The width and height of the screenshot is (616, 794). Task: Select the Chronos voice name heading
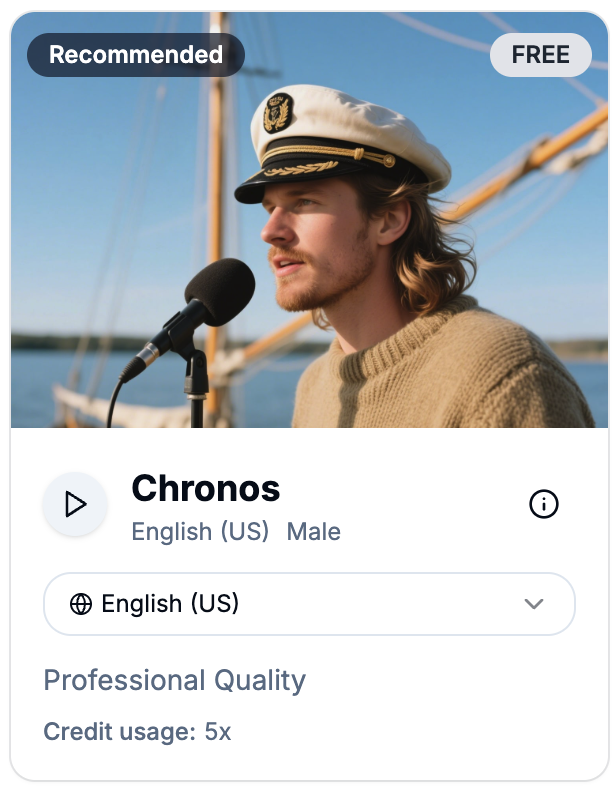point(206,488)
